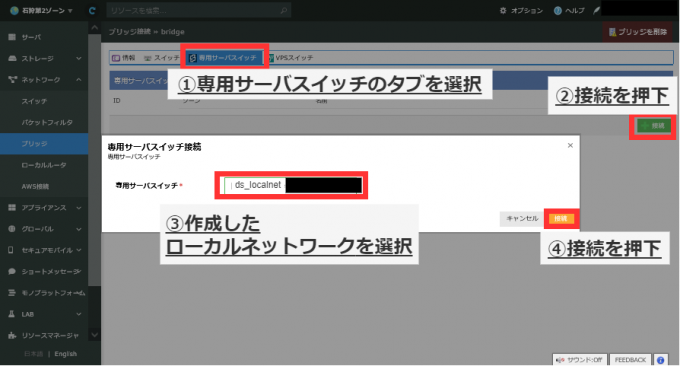Open the オプション settings menu

[521, 10]
